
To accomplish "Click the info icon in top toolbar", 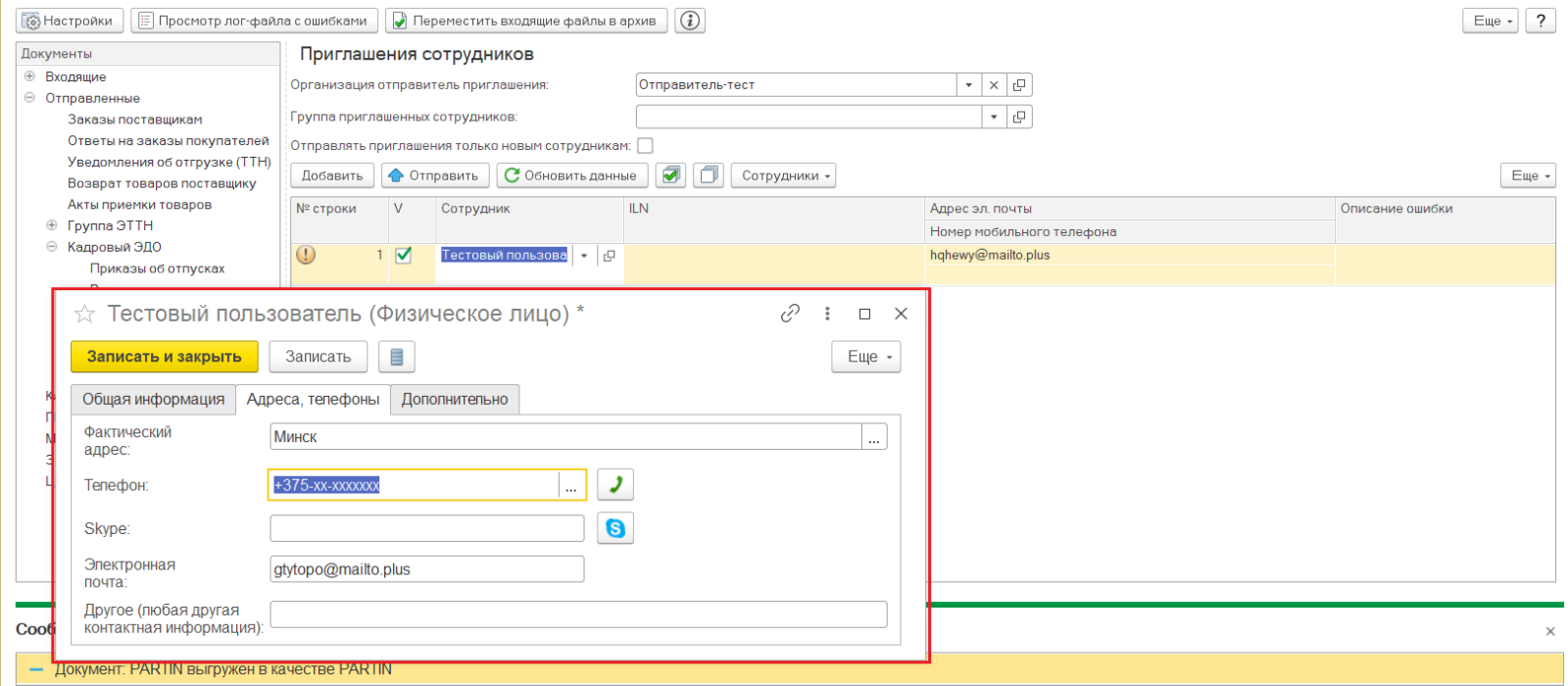I will click(690, 21).
